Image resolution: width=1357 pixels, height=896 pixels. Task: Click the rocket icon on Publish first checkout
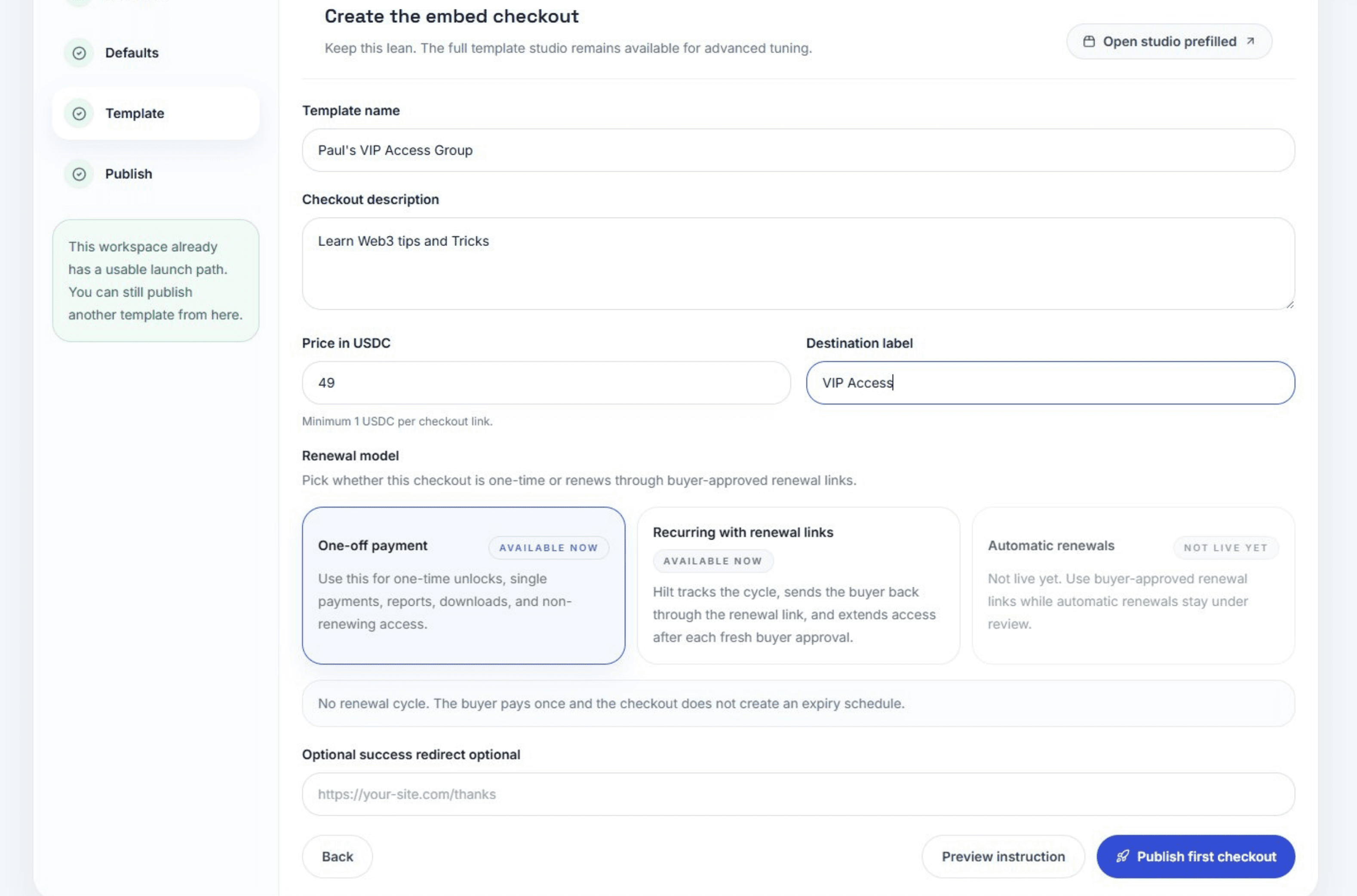point(1123,856)
